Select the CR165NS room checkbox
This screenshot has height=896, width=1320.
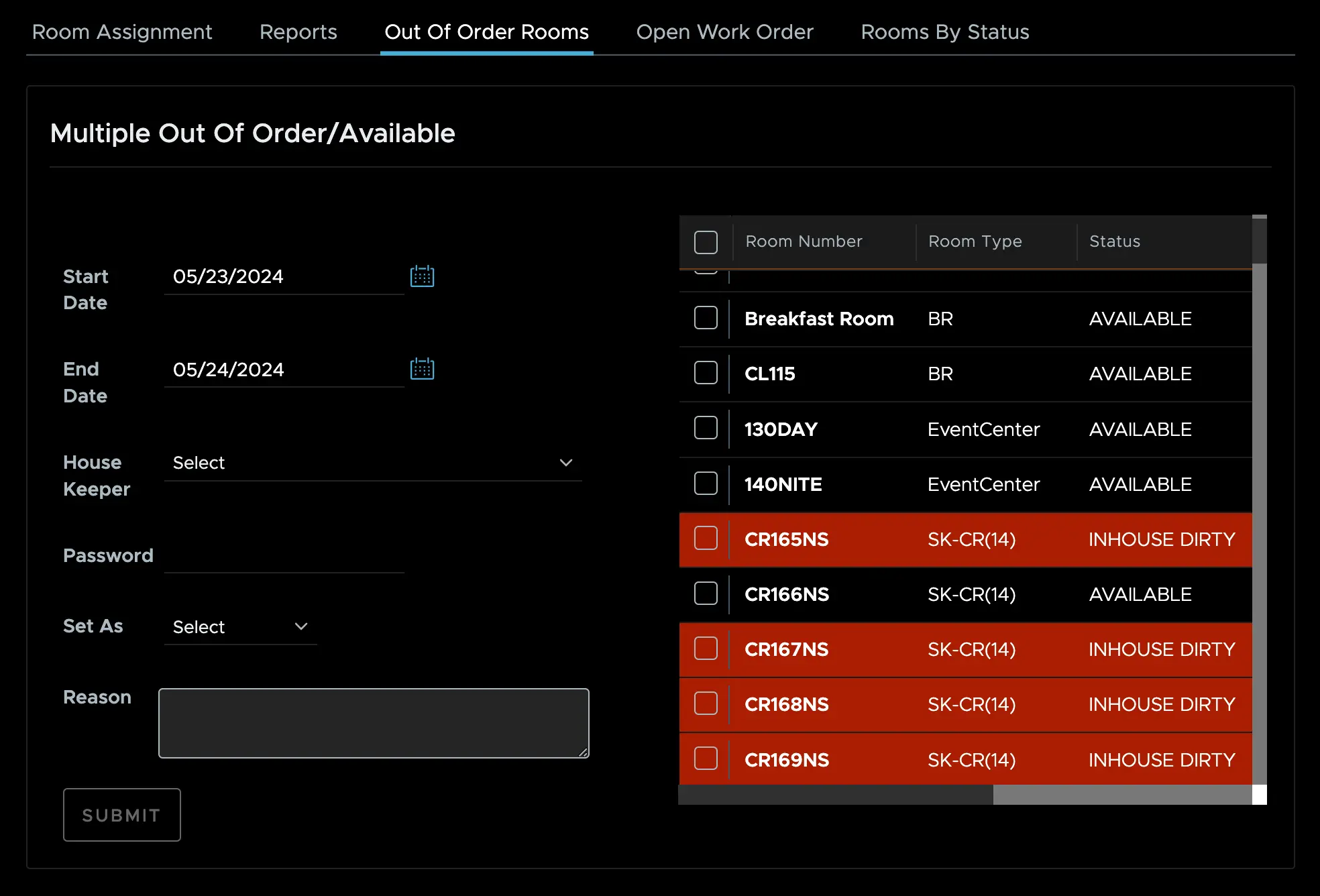click(706, 539)
